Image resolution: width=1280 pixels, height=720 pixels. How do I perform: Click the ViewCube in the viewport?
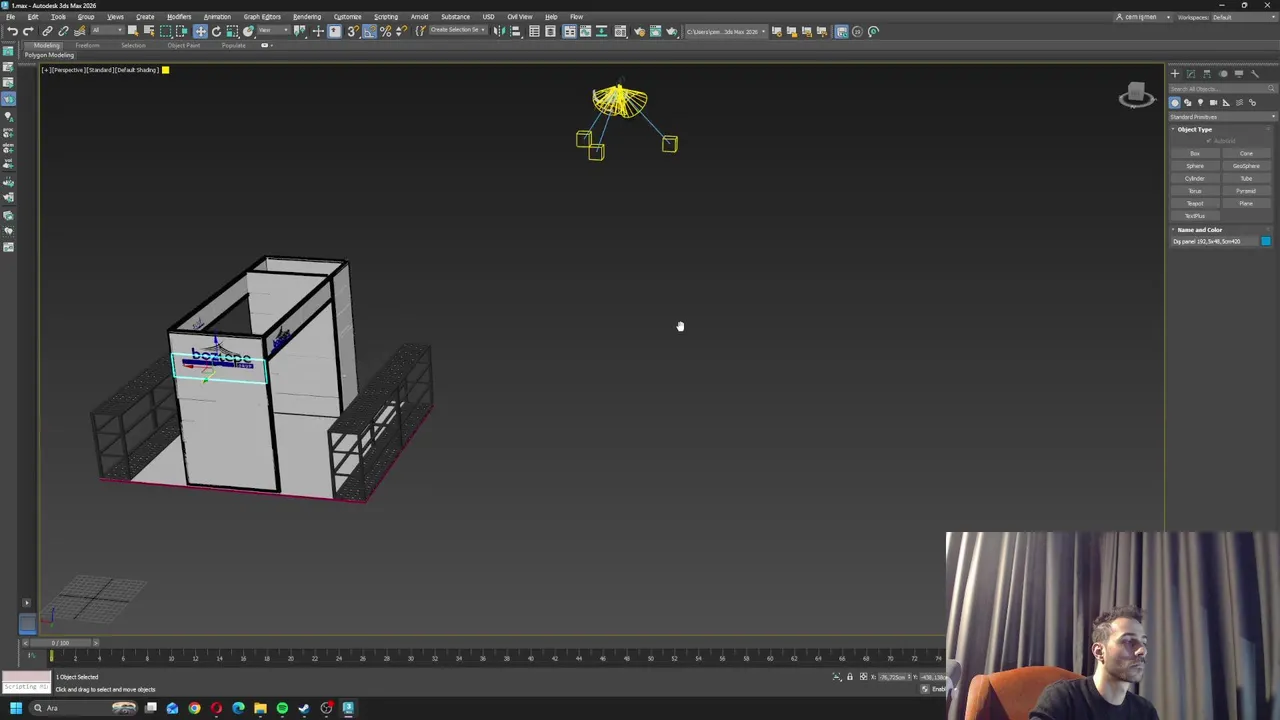1136,96
